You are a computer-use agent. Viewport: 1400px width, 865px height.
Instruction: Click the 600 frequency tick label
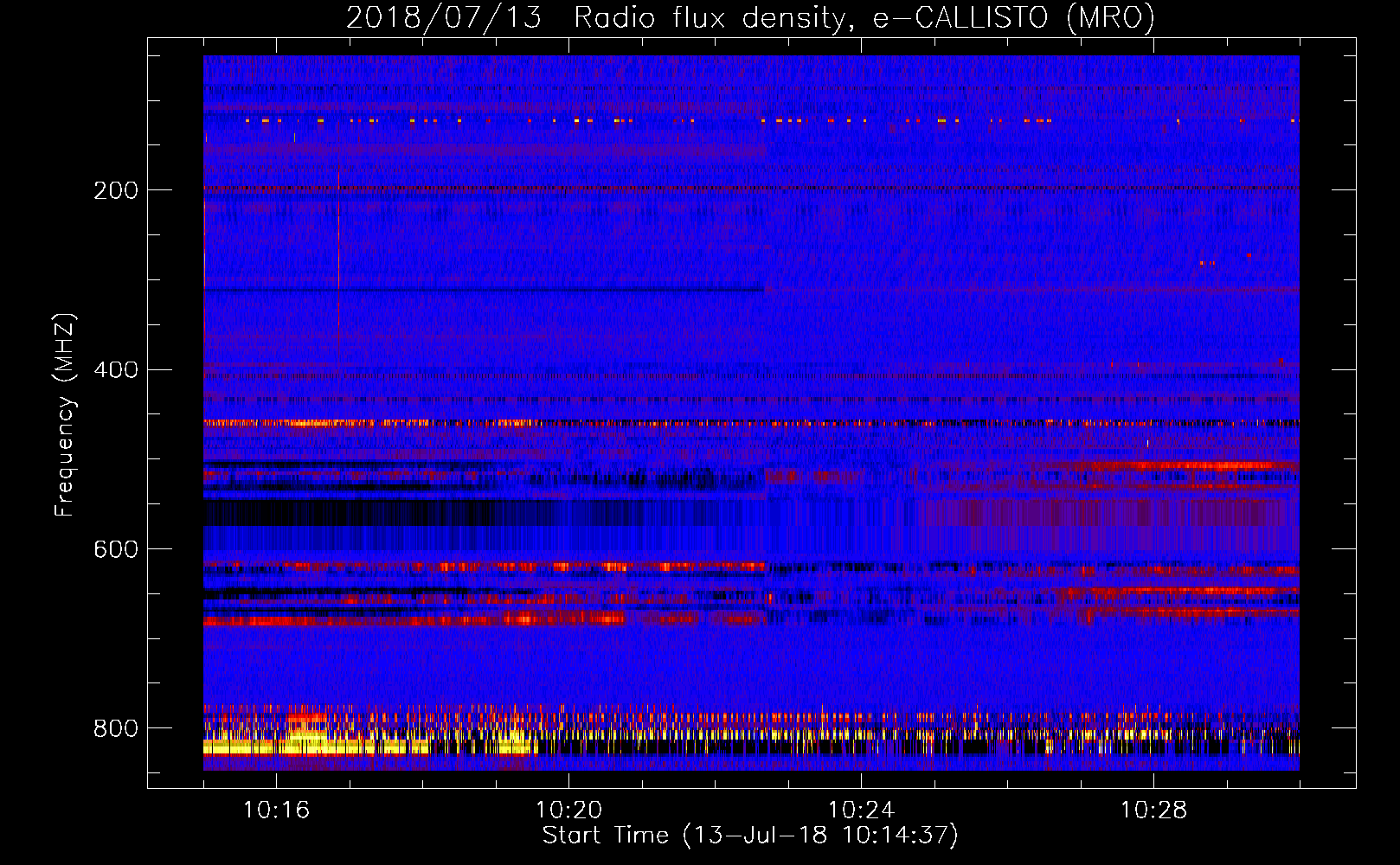pyautogui.click(x=116, y=550)
